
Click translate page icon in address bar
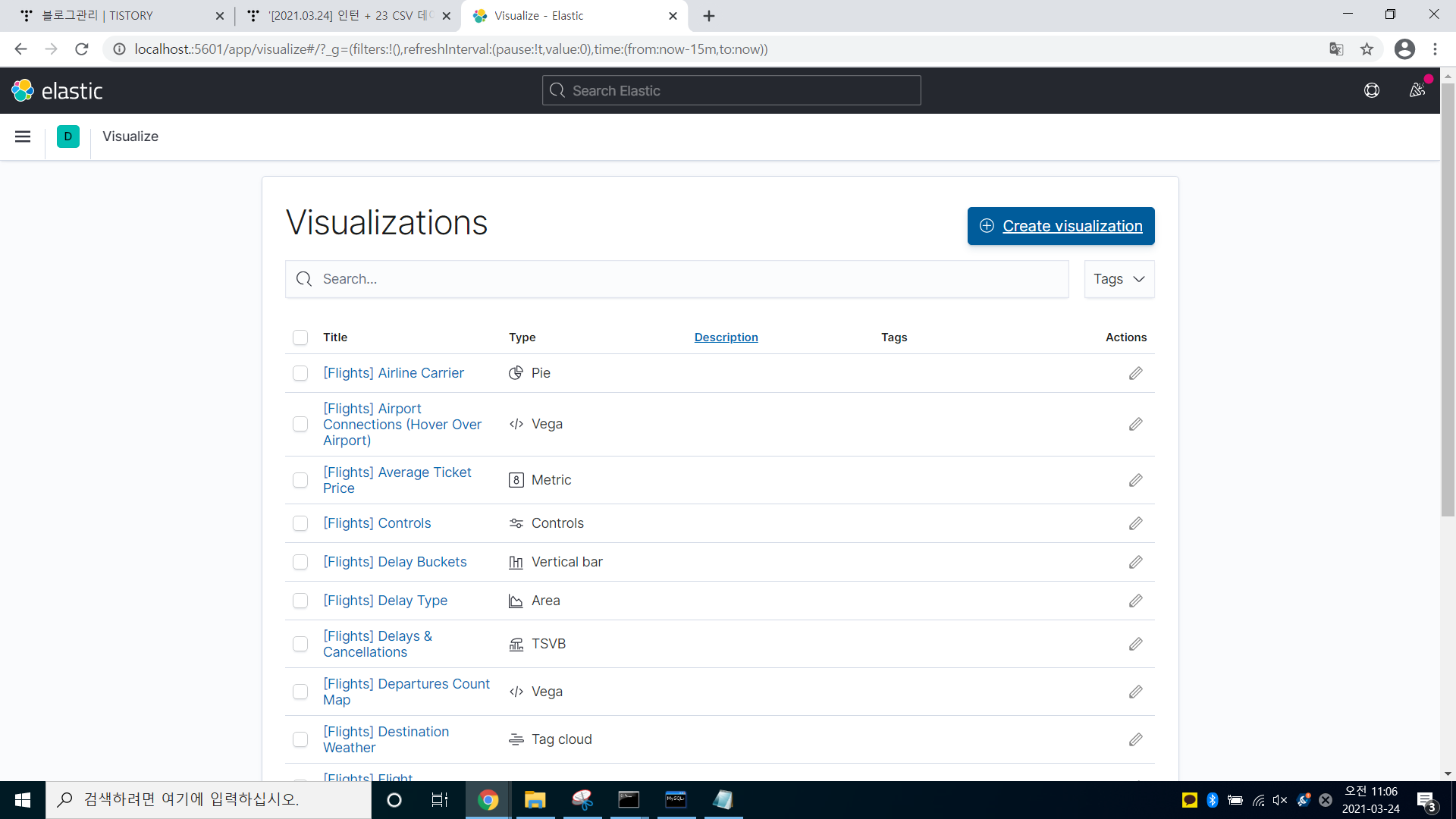[x=1336, y=49]
